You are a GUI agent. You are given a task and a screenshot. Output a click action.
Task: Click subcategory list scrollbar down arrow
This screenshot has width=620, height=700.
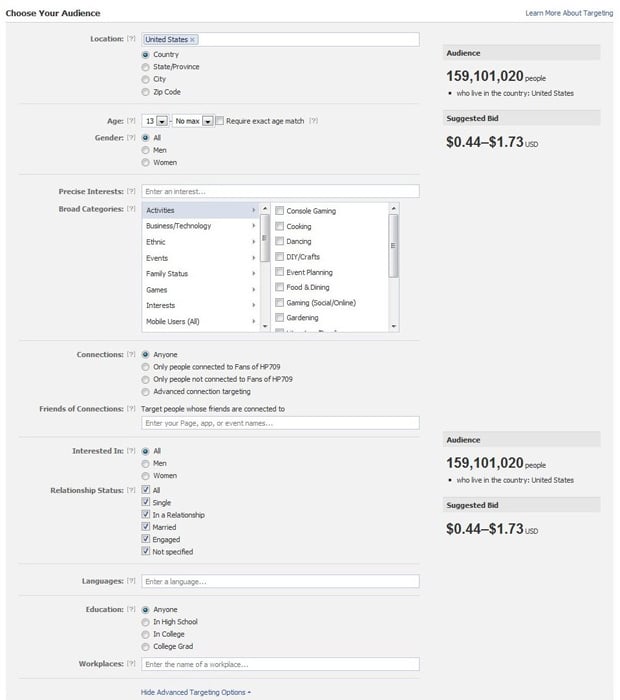pyautogui.click(x=393, y=326)
